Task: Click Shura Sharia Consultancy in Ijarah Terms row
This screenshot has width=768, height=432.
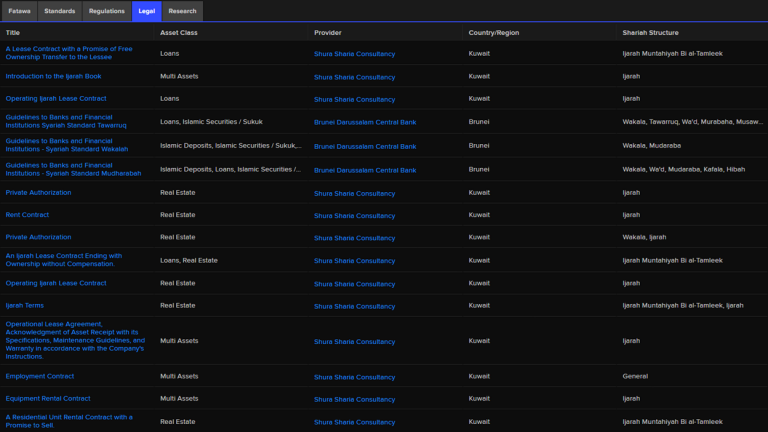Action: pyautogui.click(x=355, y=306)
